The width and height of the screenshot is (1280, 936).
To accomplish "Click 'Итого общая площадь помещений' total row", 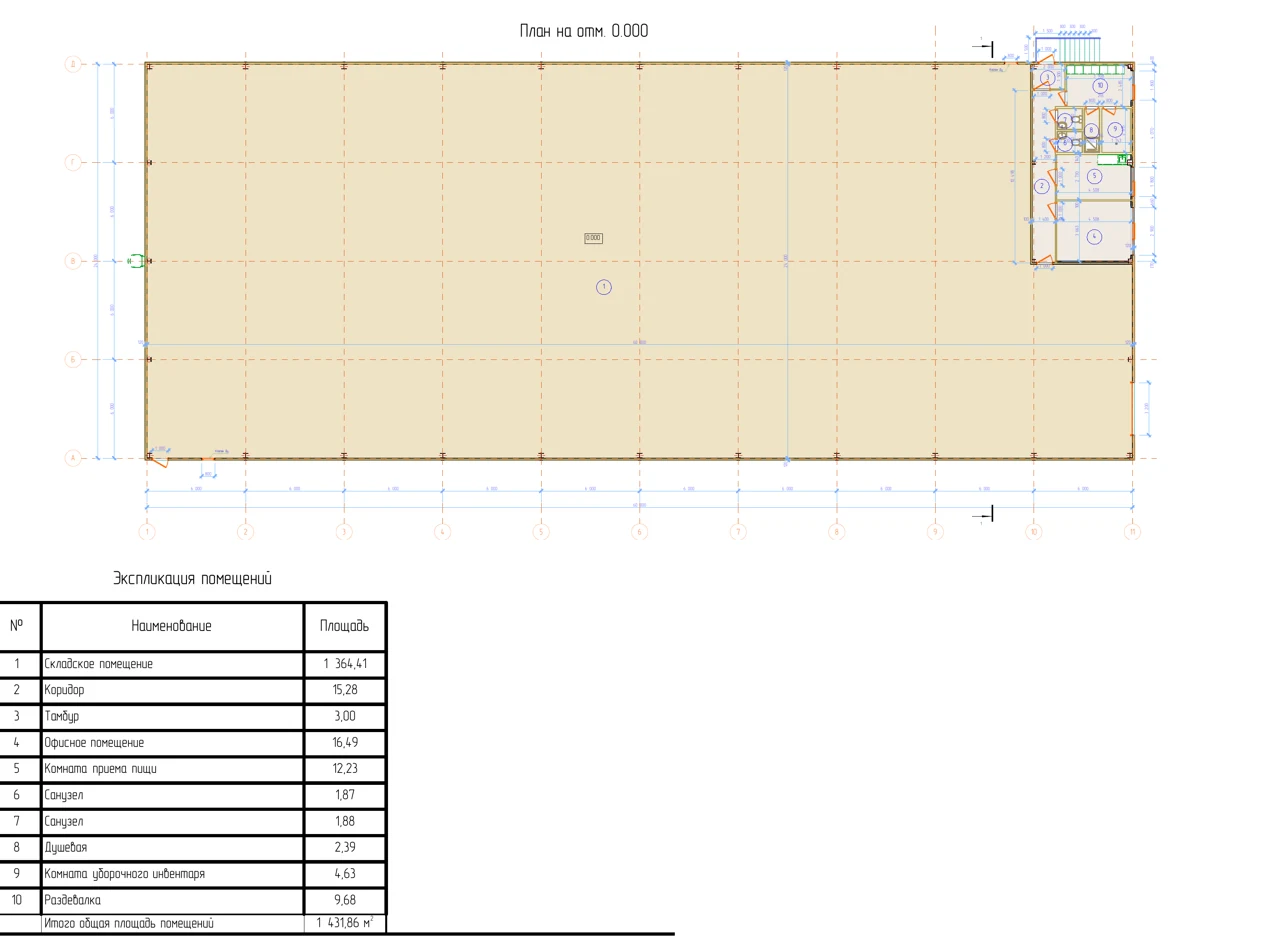I will (x=128, y=924).
